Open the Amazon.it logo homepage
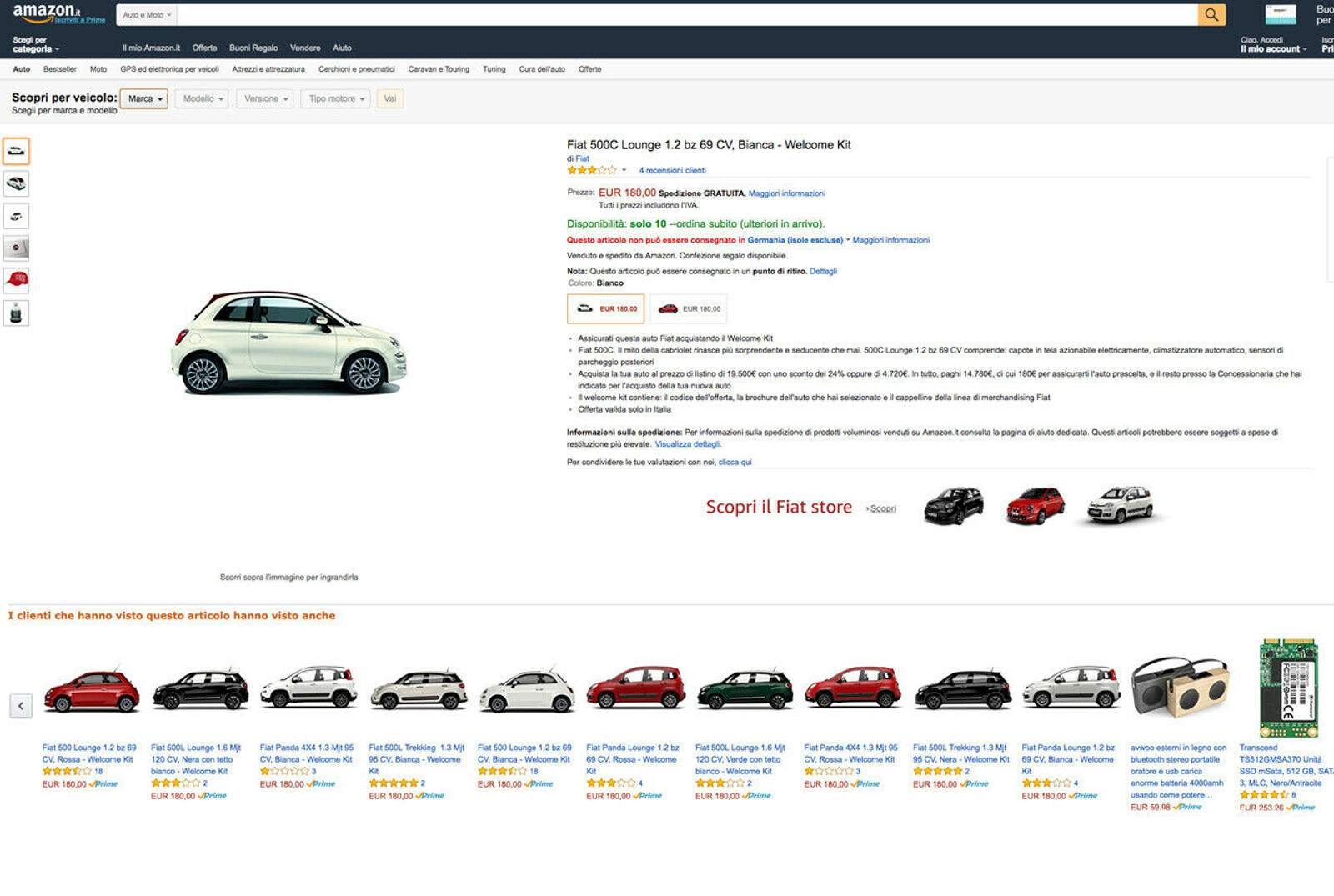This screenshot has width=1334, height=896. (x=47, y=12)
